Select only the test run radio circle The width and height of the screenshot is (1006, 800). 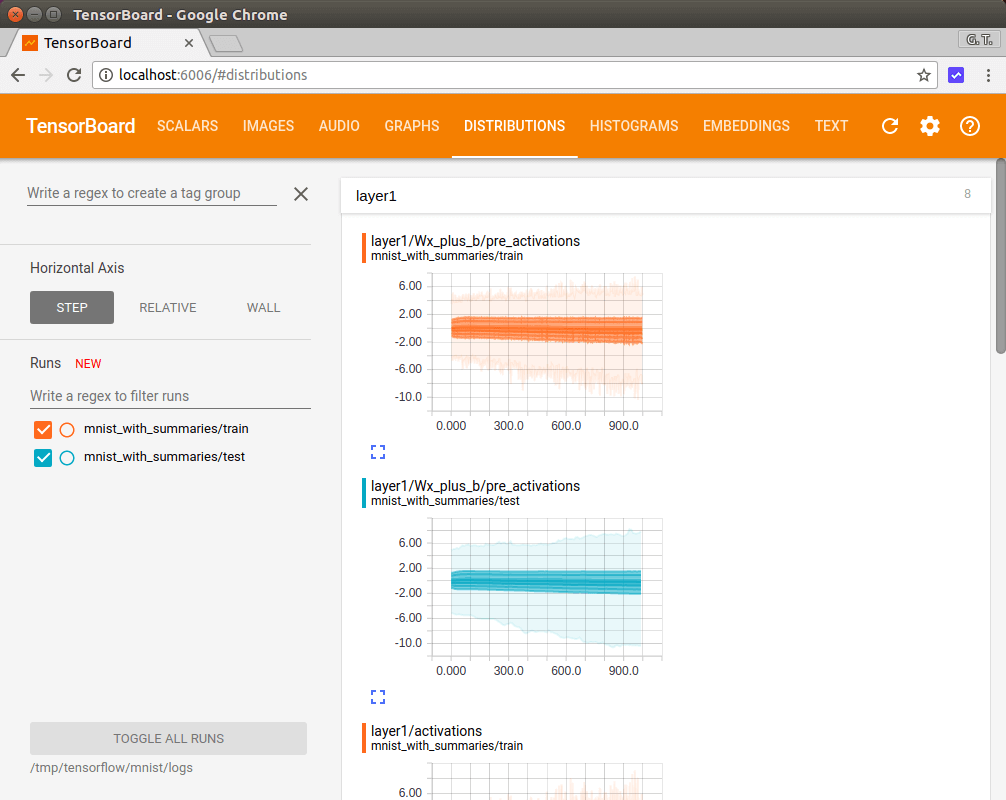click(67, 458)
